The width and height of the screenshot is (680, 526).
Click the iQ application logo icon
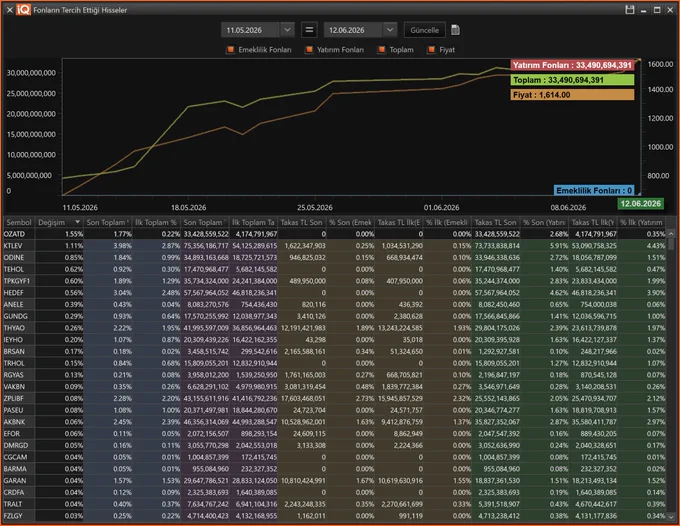23,10
